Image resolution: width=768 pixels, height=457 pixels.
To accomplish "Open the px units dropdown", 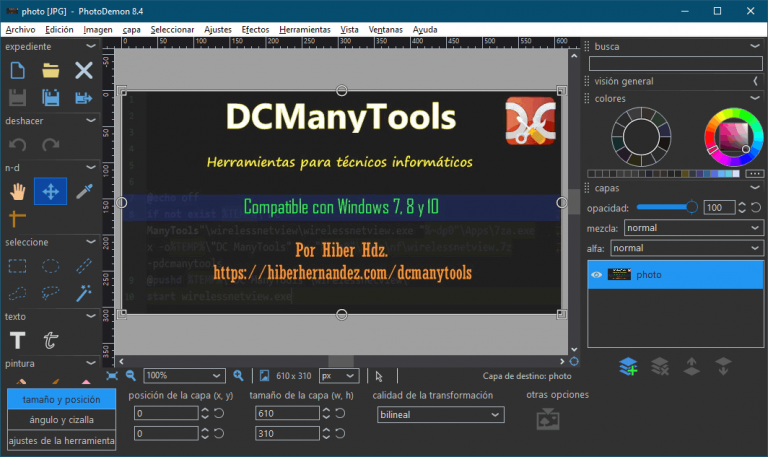I will (339, 376).
